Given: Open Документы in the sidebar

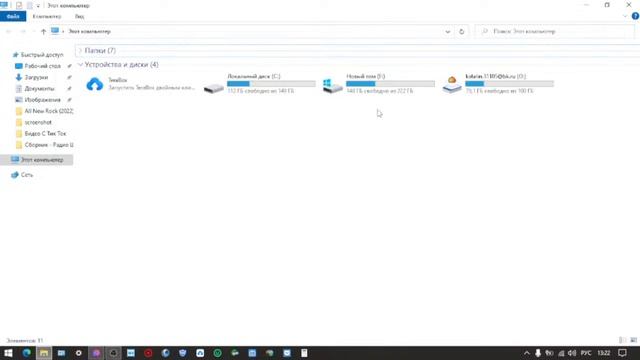Looking at the screenshot, I should coord(39,89).
